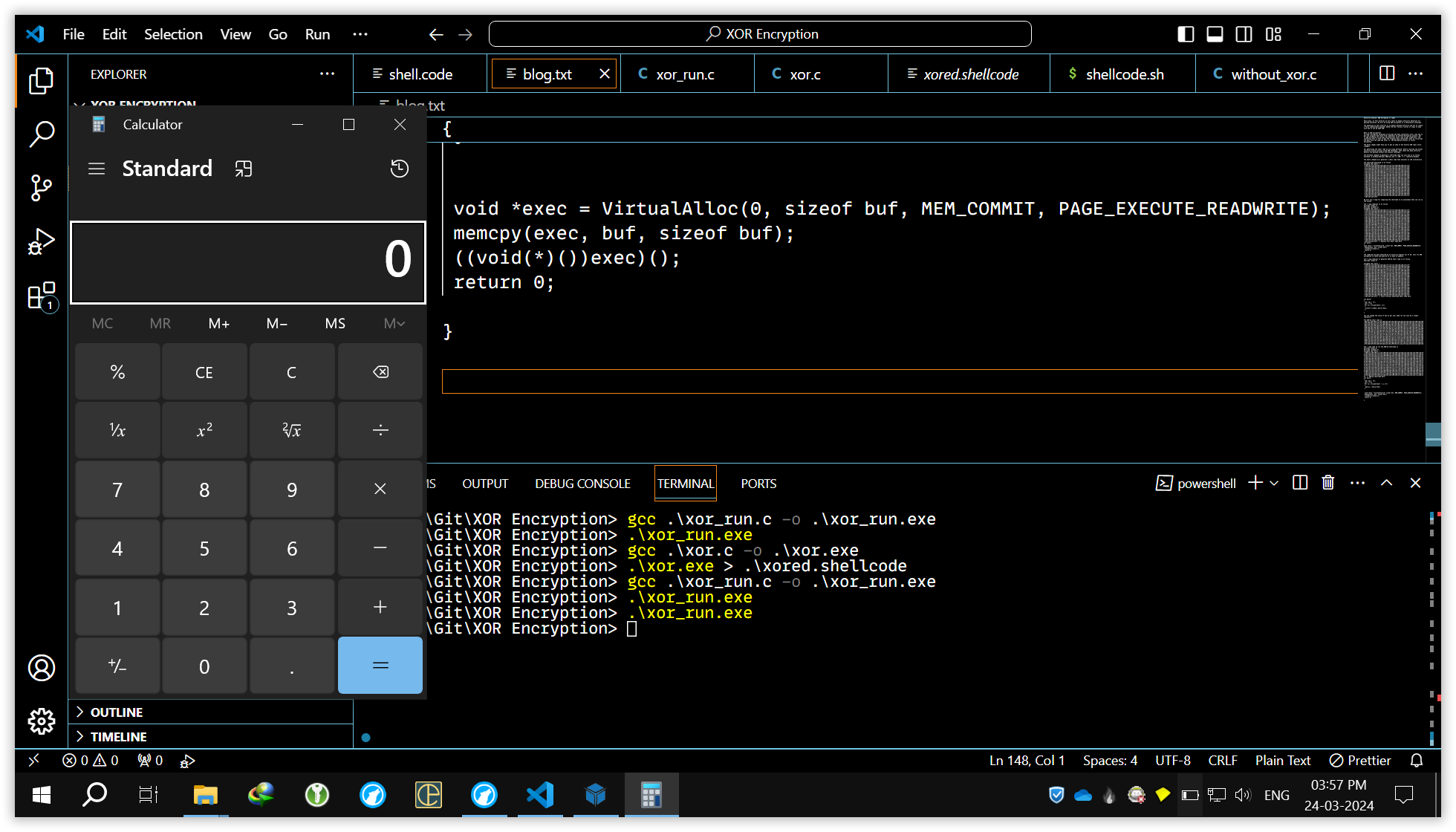This screenshot has height=832, width=1456.
Task: Click calculator M+ memory add
Action: point(218,323)
